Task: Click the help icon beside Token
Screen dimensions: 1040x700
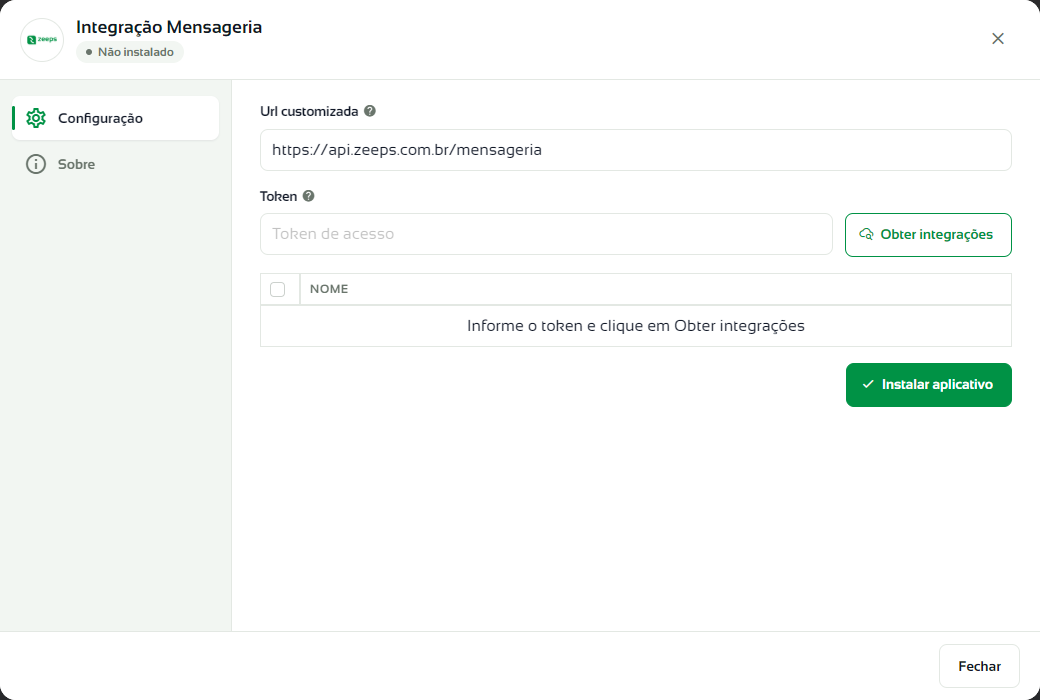Action: click(x=308, y=196)
